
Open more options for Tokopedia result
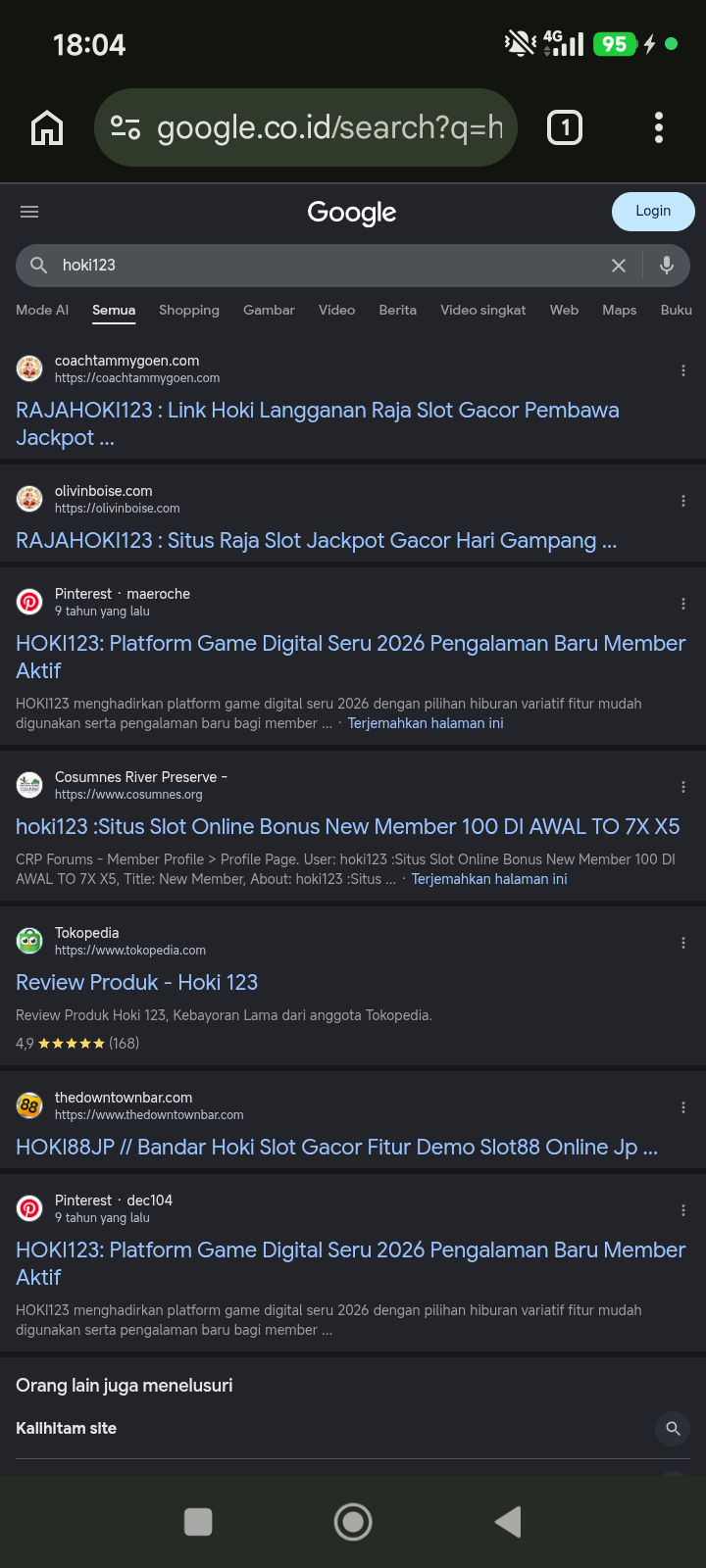pos(683,943)
